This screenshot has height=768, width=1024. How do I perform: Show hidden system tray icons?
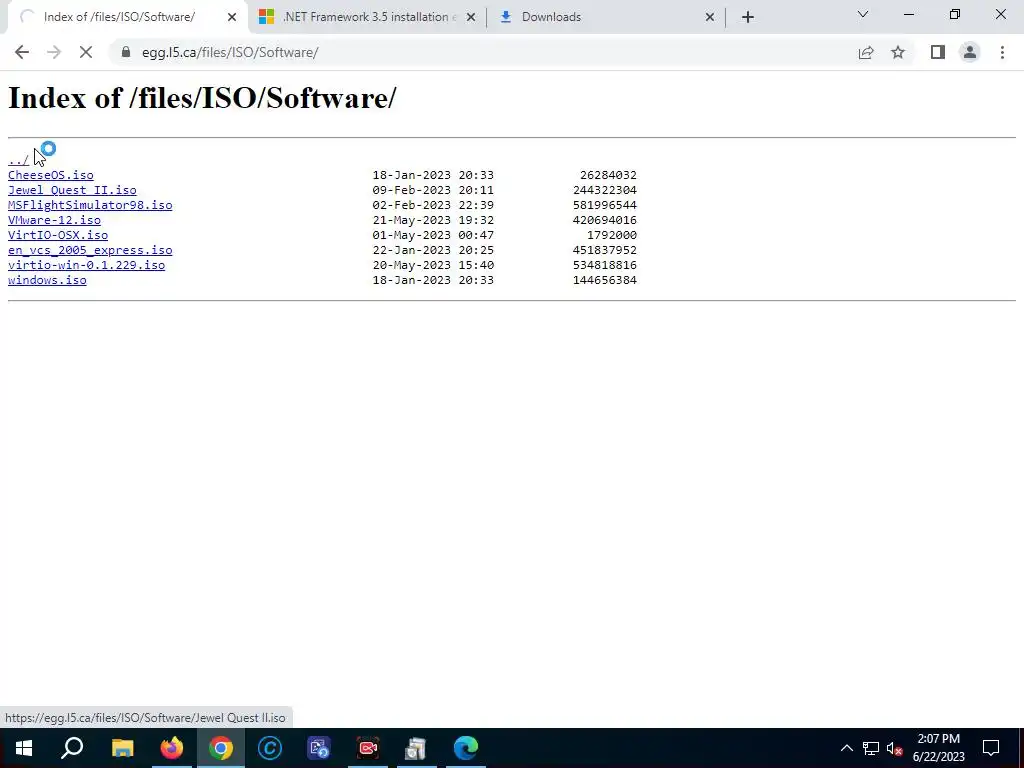[x=846, y=748]
